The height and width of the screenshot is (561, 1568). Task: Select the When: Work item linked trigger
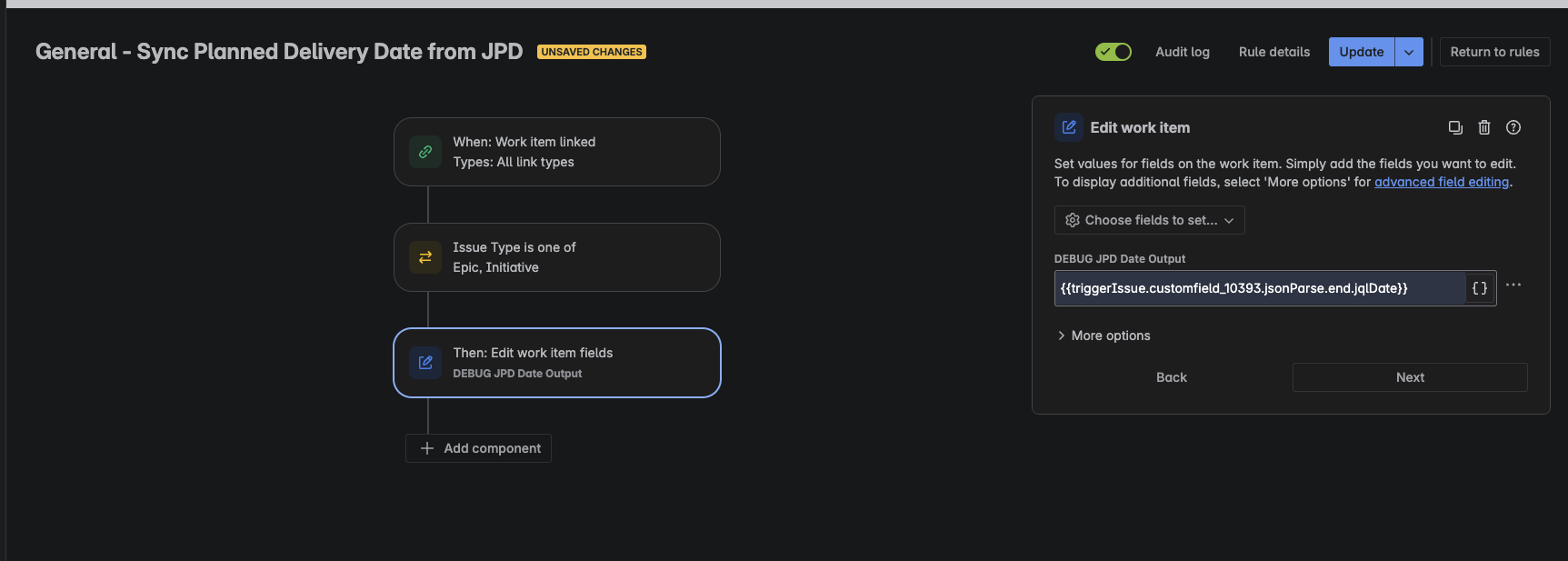pos(557,152)
